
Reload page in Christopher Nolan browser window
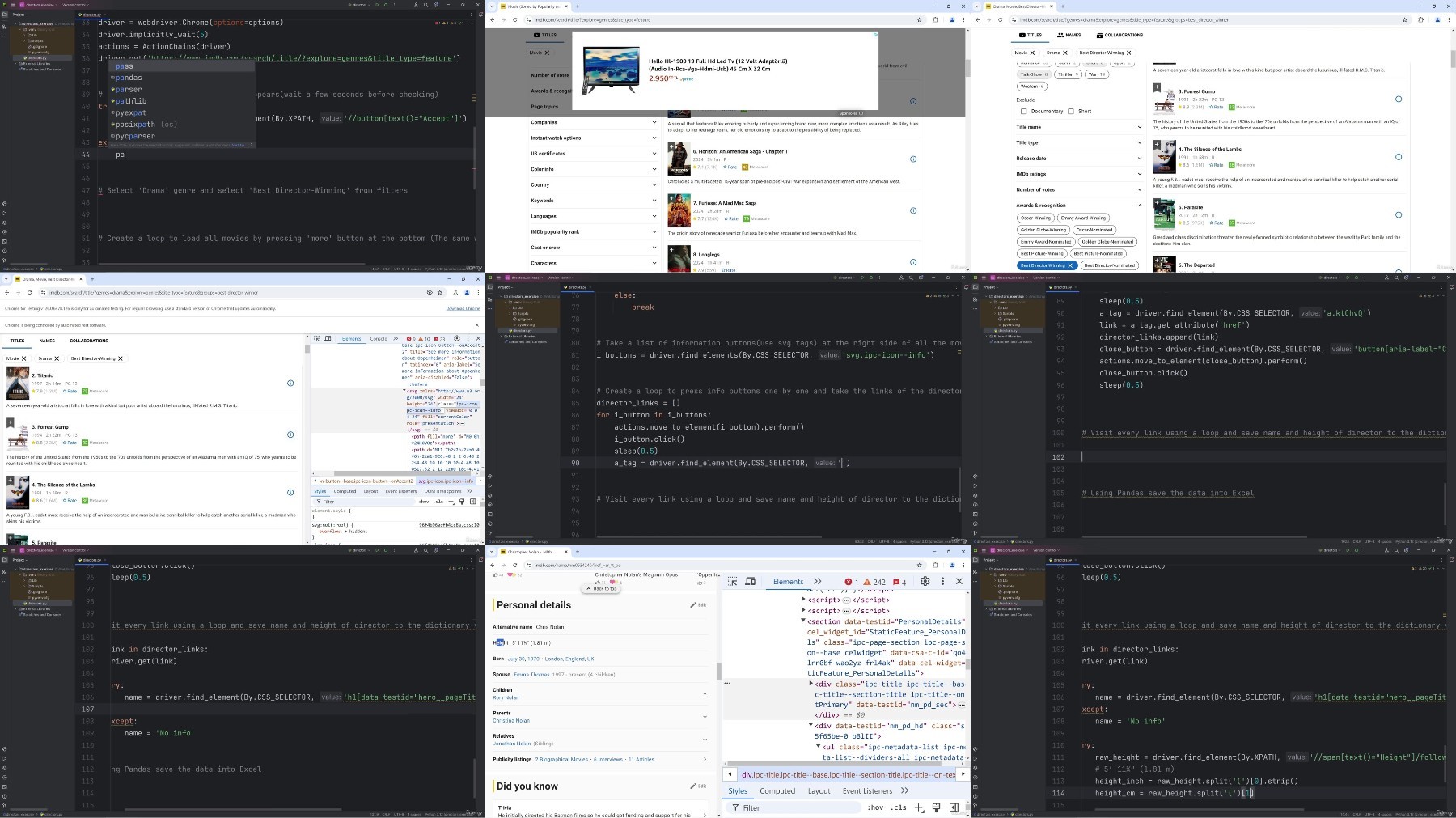coord(515,565)
